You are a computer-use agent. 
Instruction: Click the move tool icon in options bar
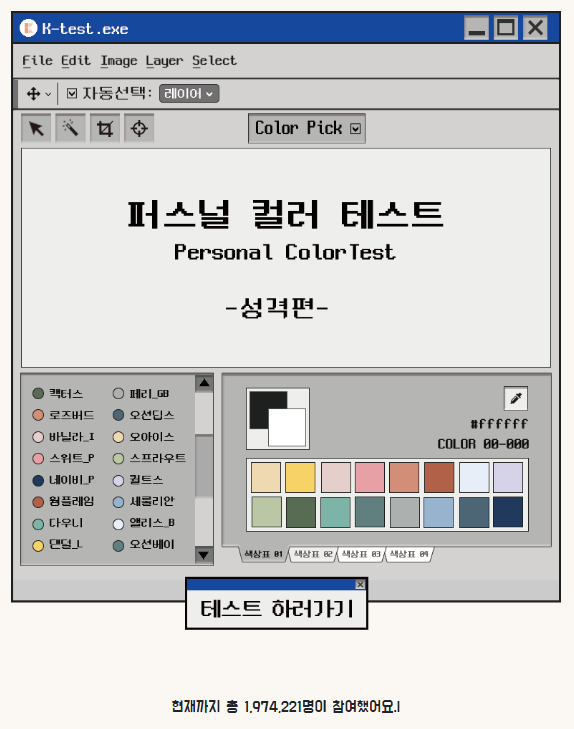tap(33, 94)
